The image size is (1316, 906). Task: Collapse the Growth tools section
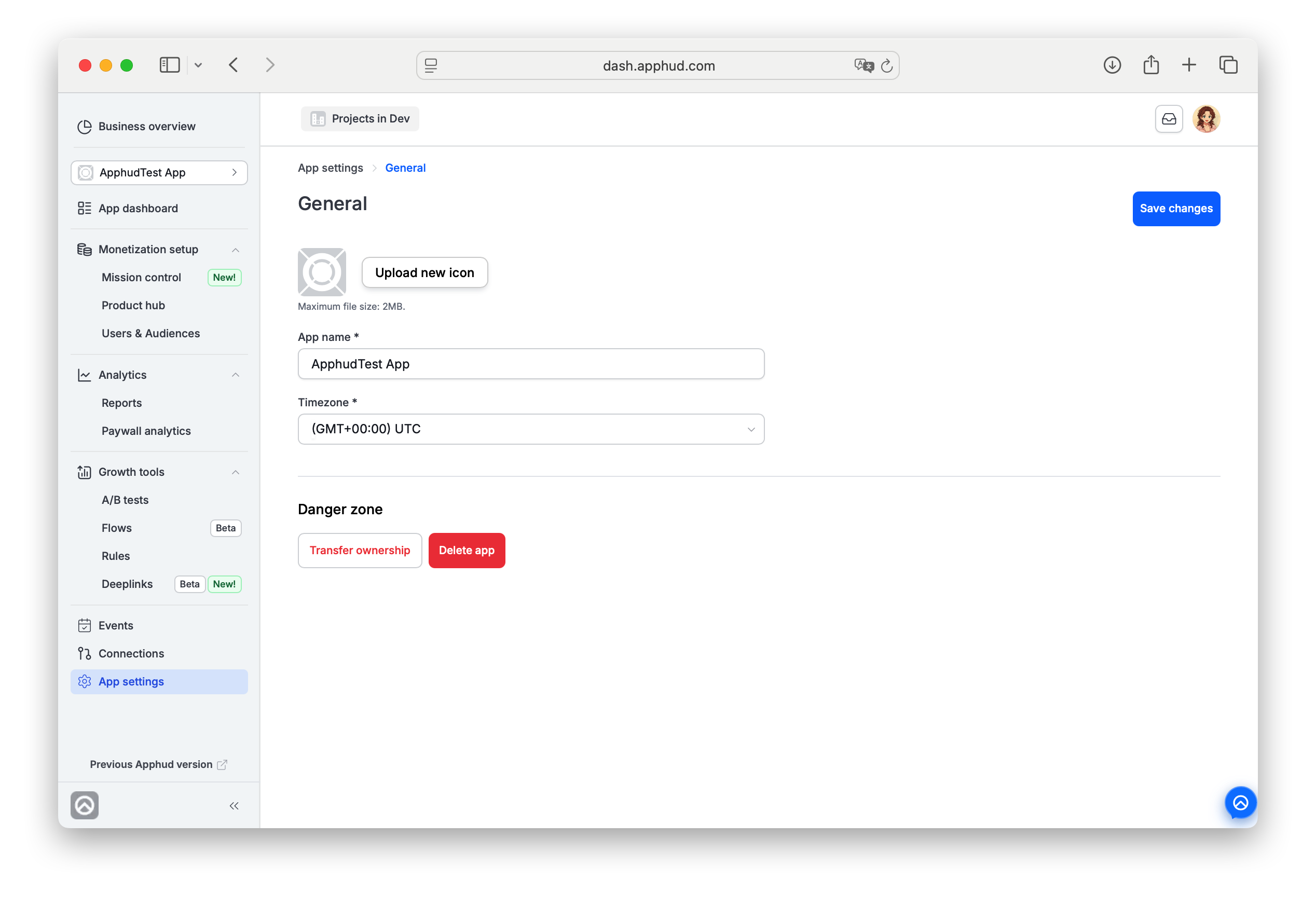[236, 472]
